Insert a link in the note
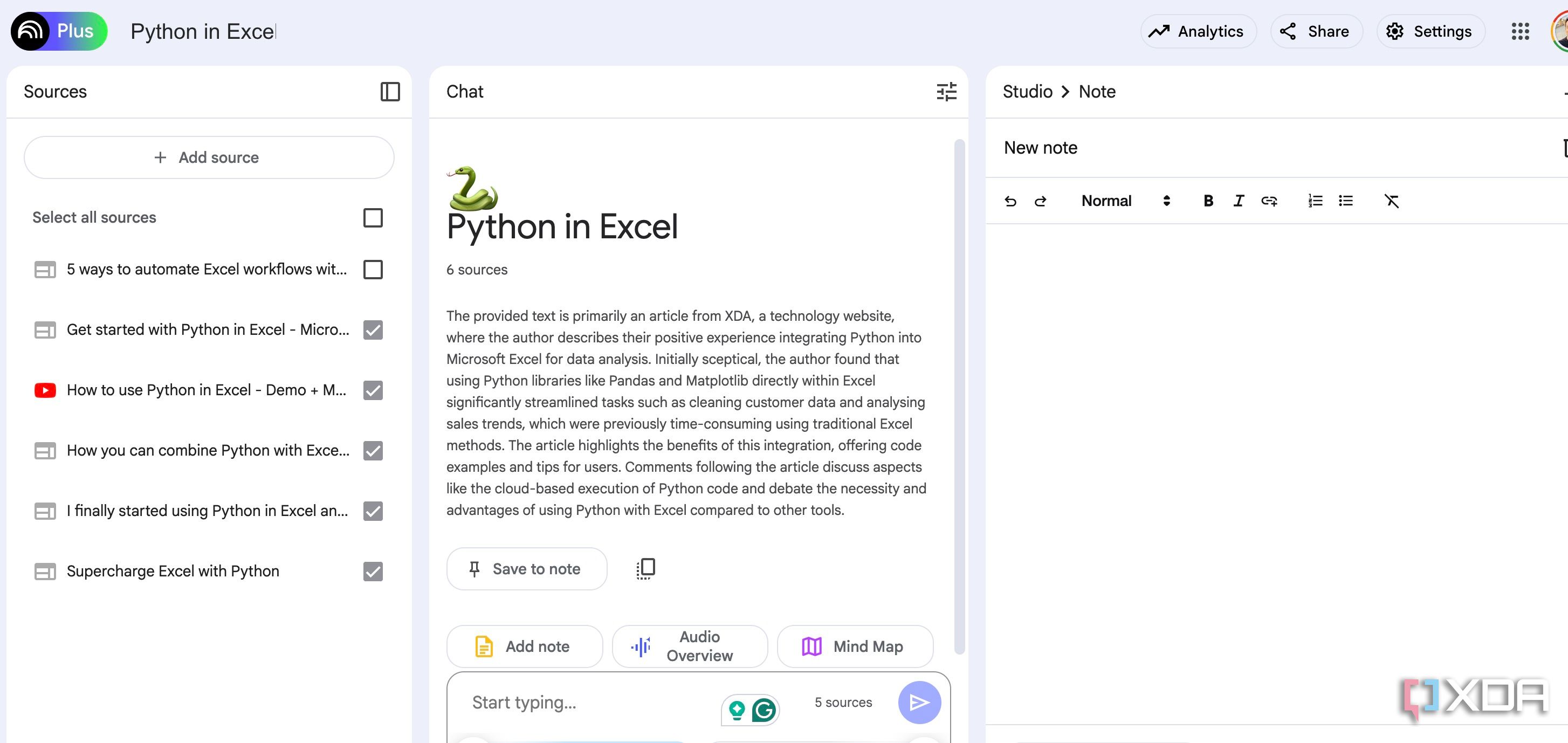This screenshot has width=1568, height=743. [1269, 201]
